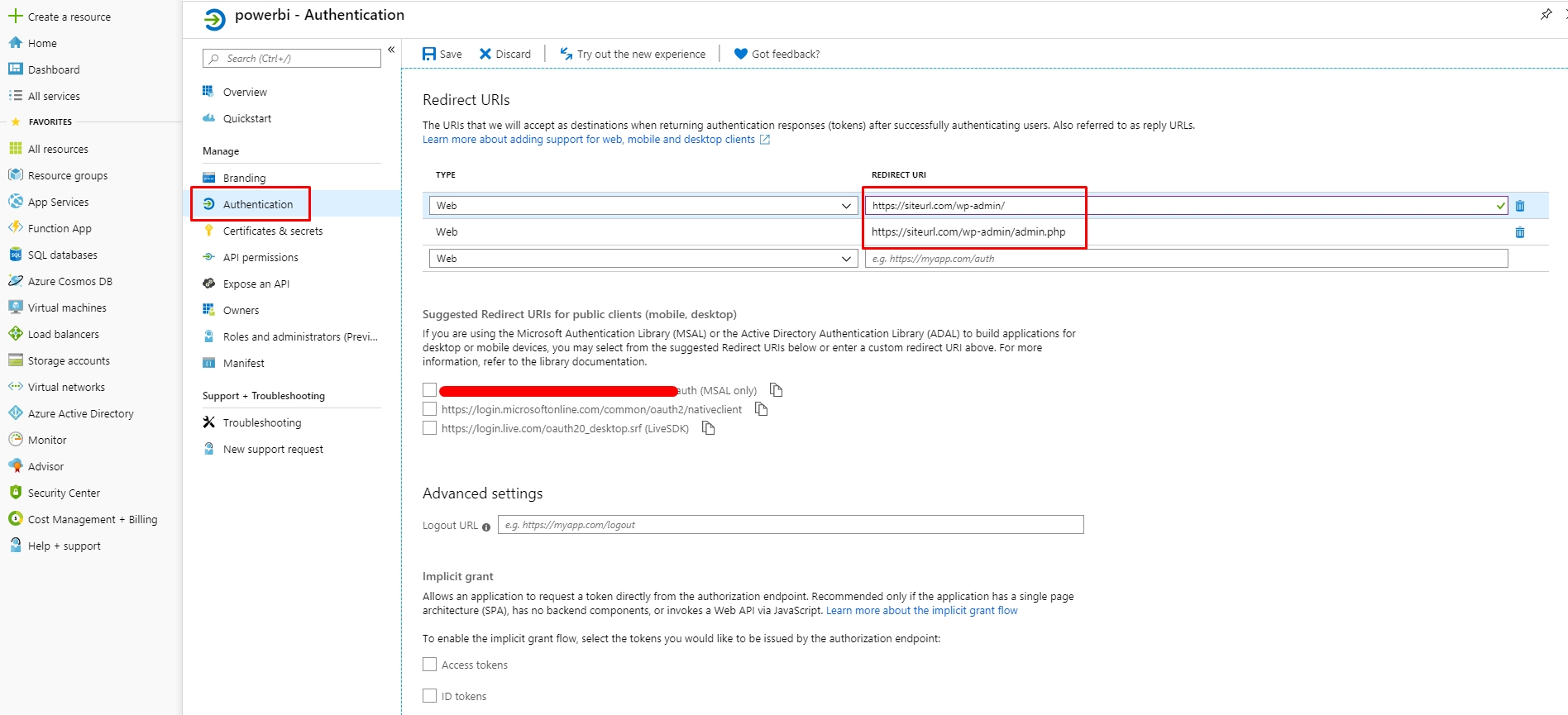Copy the nativeclient URI
The width and height of the screenshot is (1568, 715).
click(x=762, y=408)
